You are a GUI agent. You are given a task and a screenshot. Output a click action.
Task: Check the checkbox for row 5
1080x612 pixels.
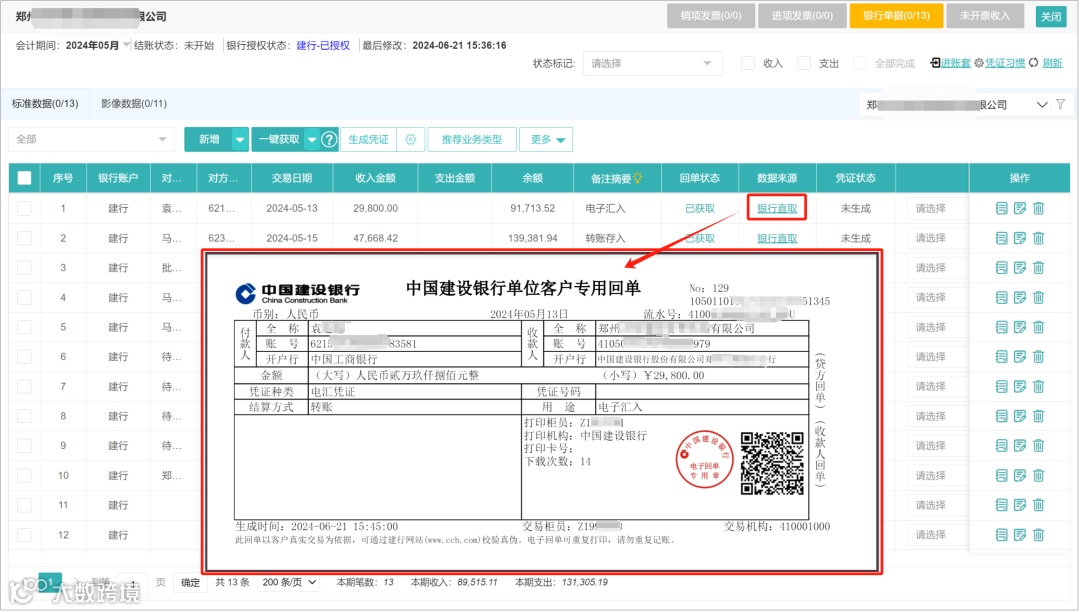click(x=24, y=327)
